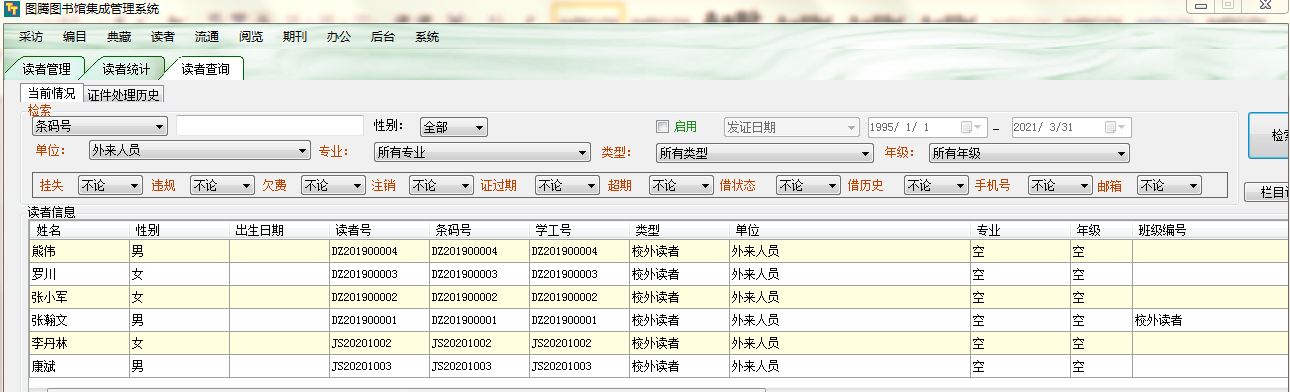Open the 读者 menu

(x=163, y=37)
